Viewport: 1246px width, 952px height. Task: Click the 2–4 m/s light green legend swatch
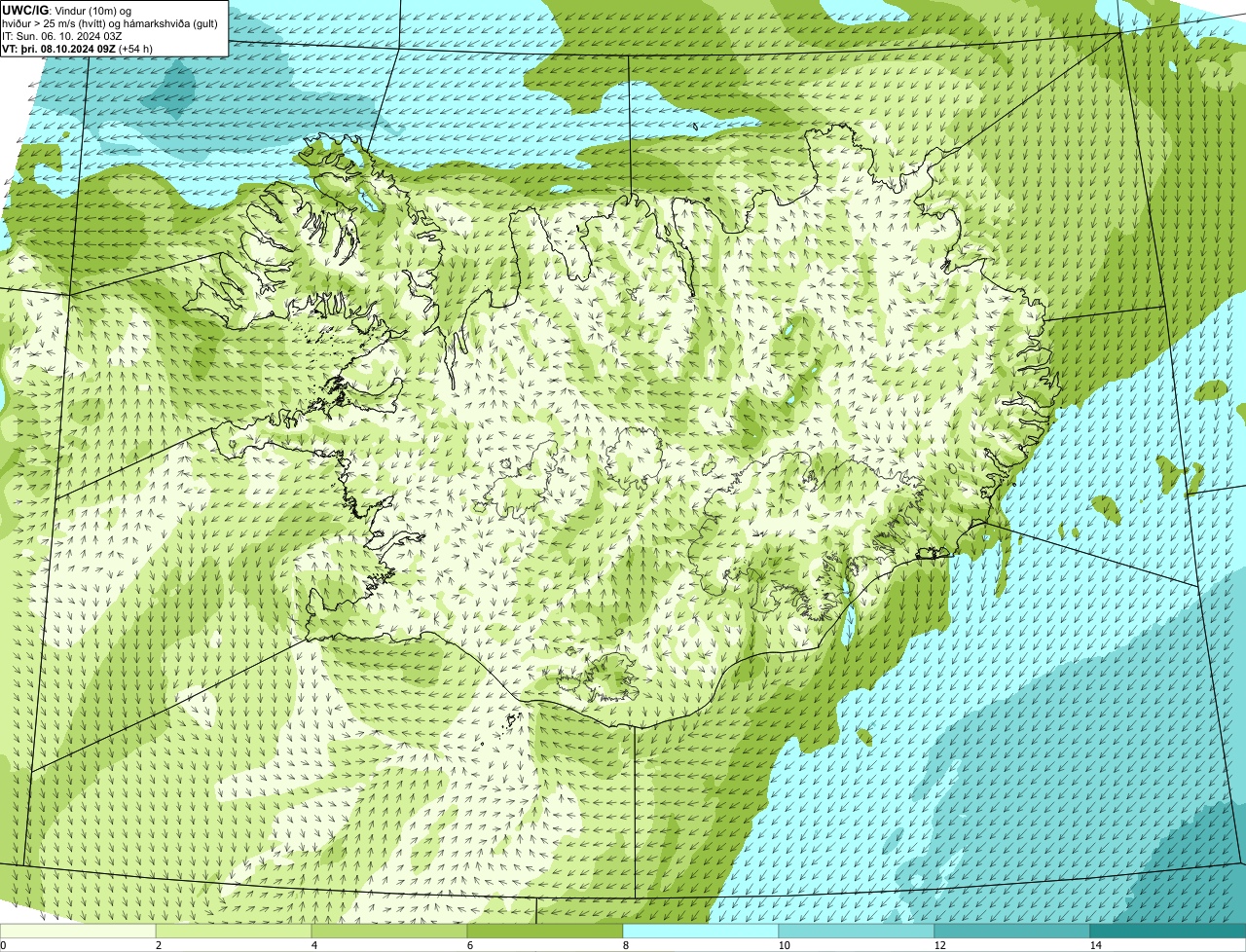coord(234,931)
